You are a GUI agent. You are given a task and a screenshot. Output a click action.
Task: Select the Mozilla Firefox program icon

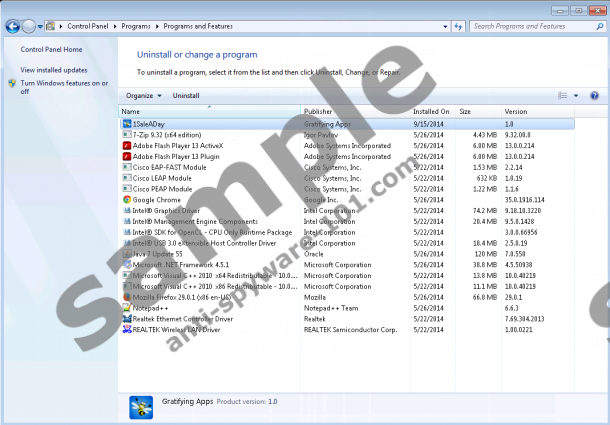(x=126, y=297)
